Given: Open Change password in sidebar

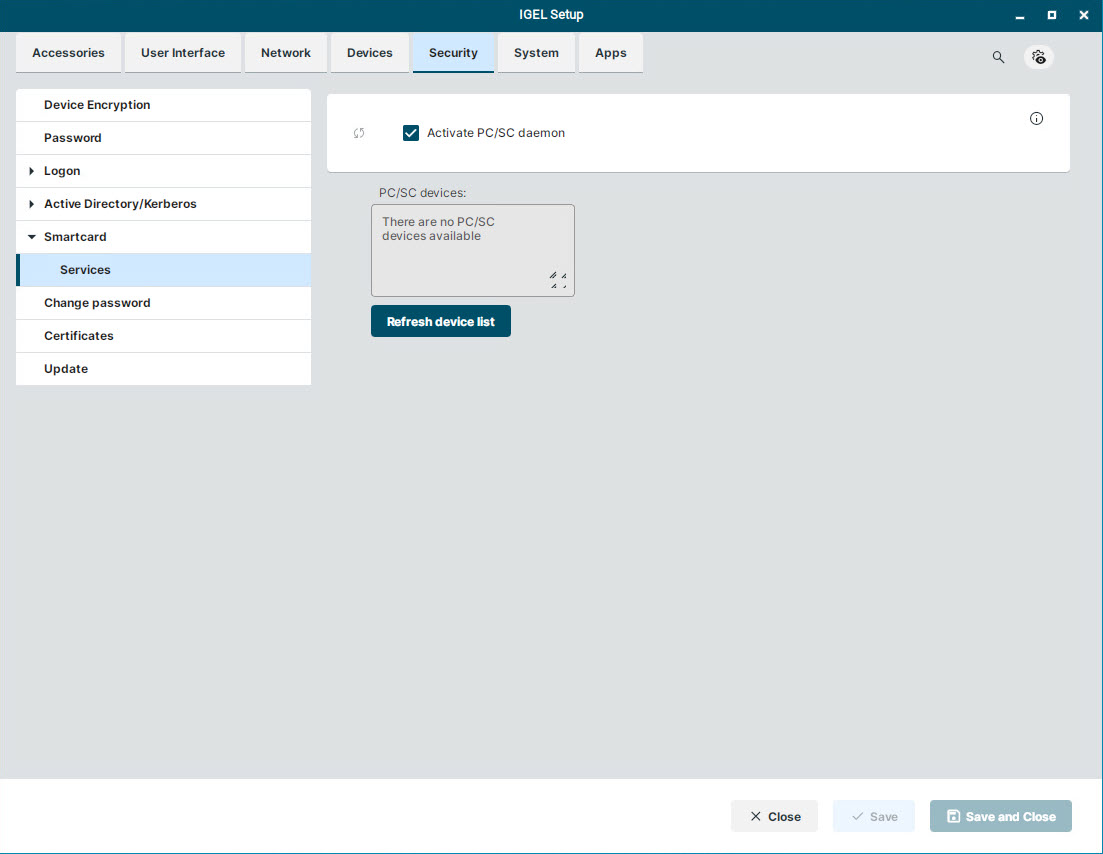Looking at the screenshot, I should coord(163,303).
